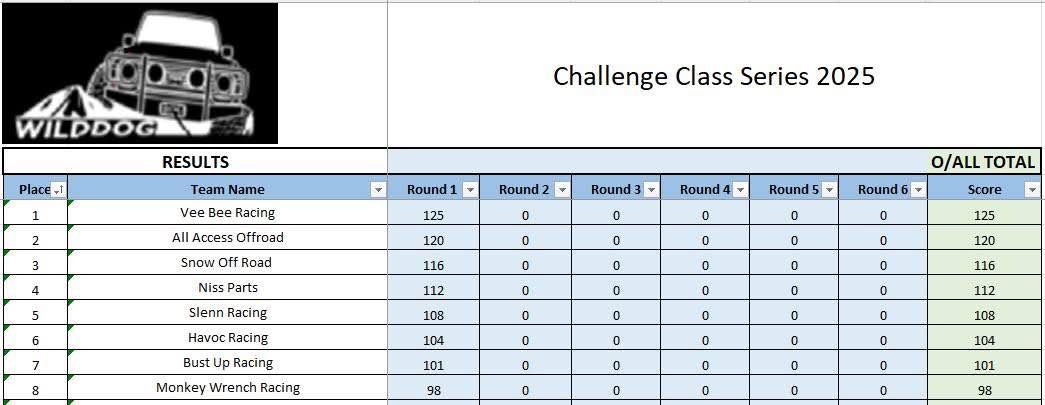Open the Round 1 filter dropdown
Image resolution: width=1045 pixels, height=405 pixels.
[x=471, y=190]
